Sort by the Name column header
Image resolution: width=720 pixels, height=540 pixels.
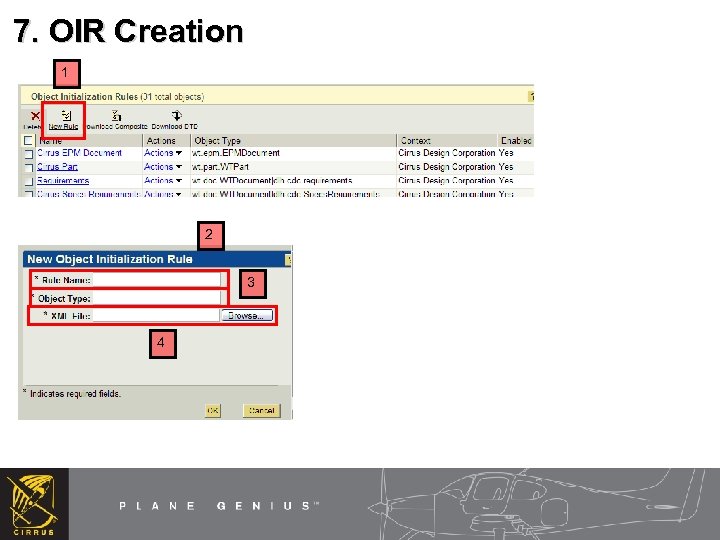(x=51, y=141)
